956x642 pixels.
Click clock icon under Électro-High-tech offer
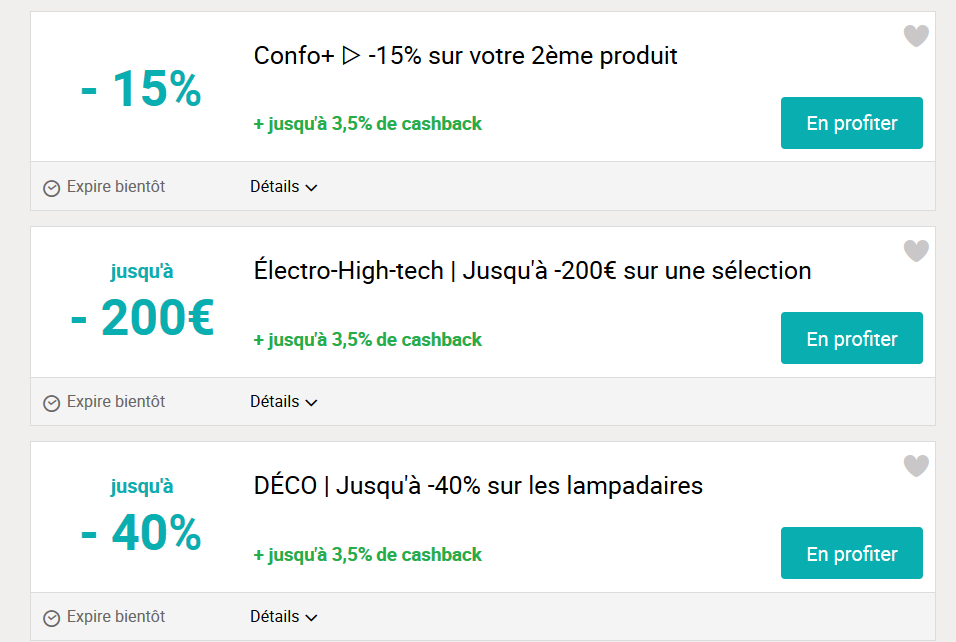pyautogui.click(x=52, y=404)
